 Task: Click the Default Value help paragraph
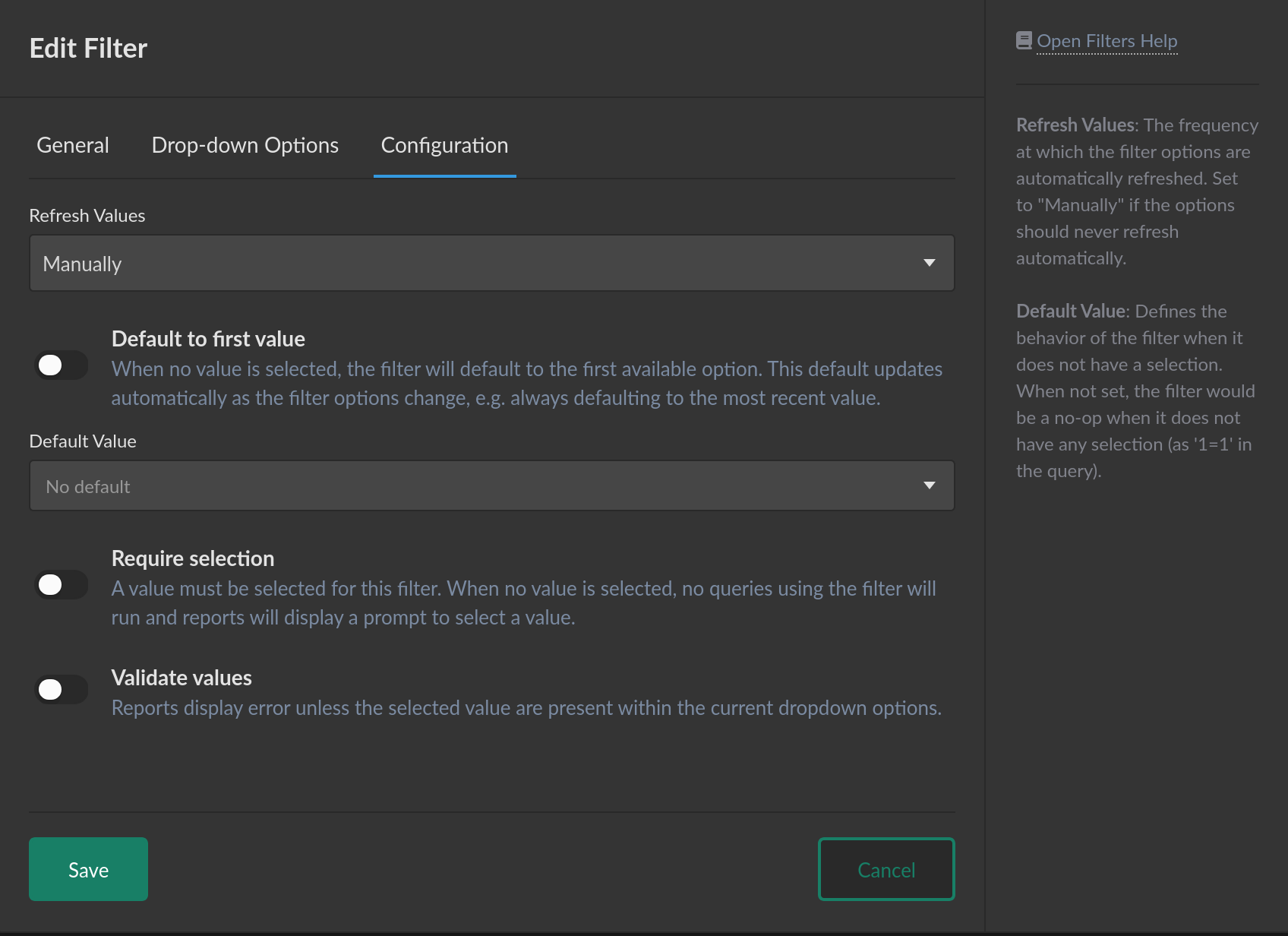[1135, 391]
